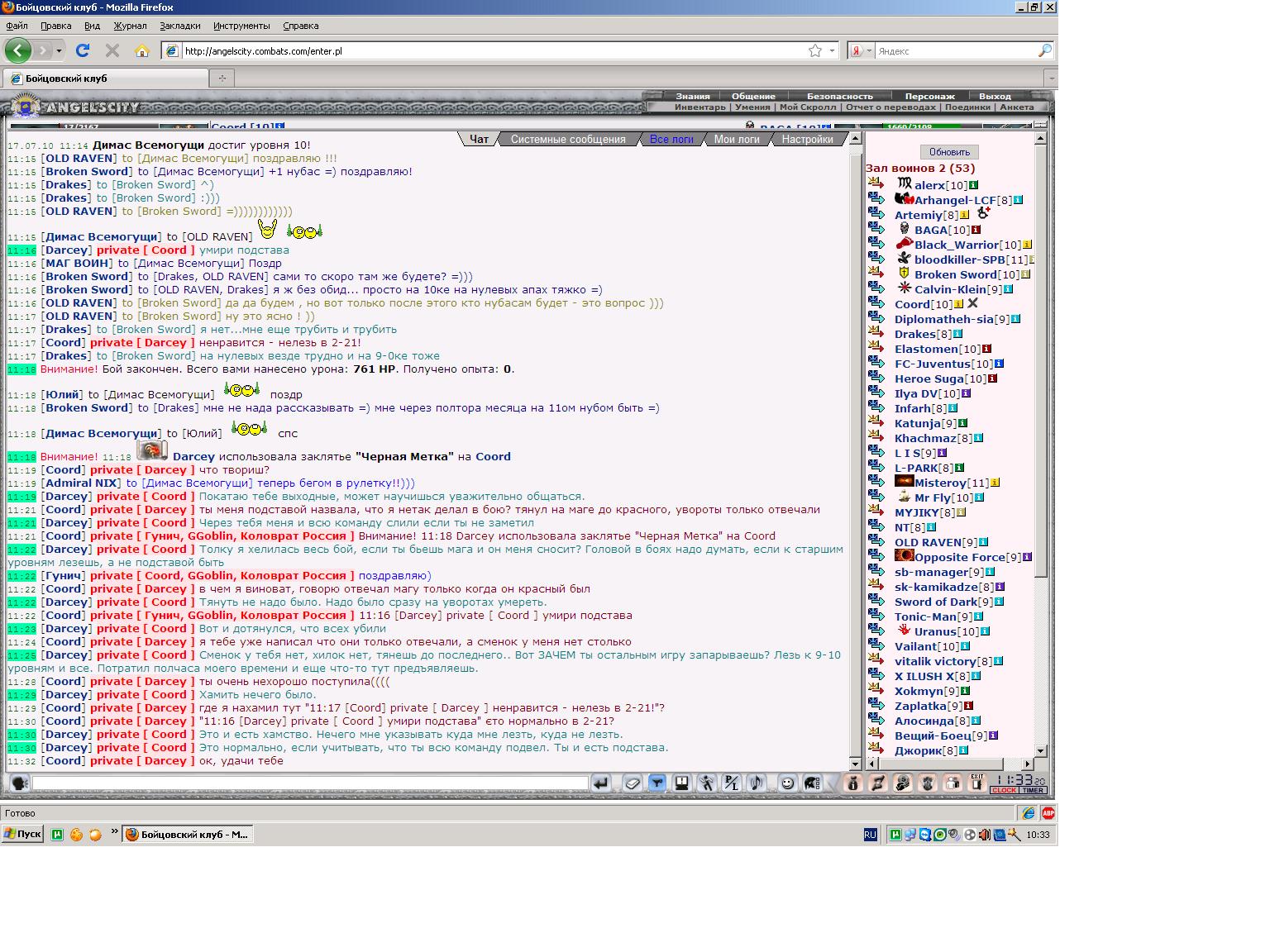1270x952 pixels.
Task: Open info icon next to BAGA
Action: (x=976, y=230)
